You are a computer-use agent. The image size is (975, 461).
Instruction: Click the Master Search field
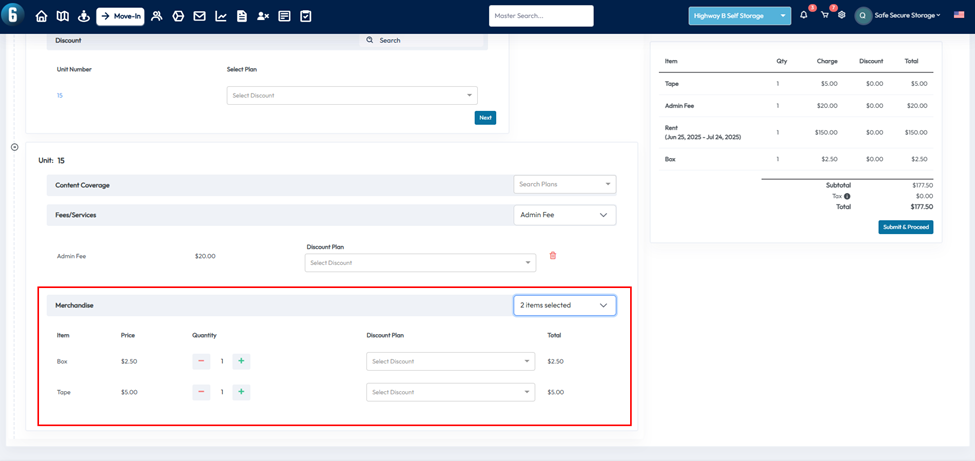[x=541, y=16]
